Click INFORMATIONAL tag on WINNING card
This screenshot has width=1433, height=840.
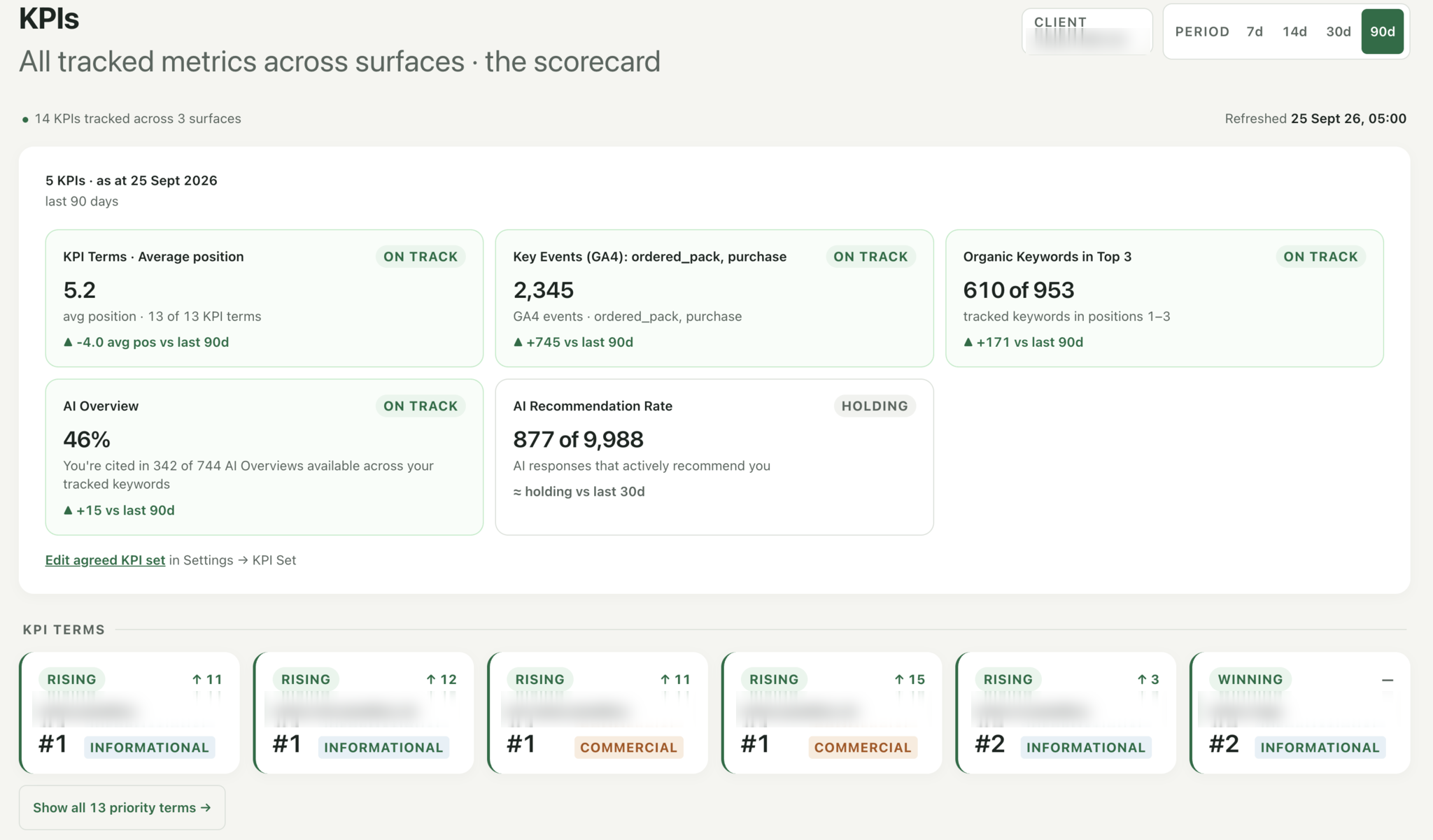1320,748
